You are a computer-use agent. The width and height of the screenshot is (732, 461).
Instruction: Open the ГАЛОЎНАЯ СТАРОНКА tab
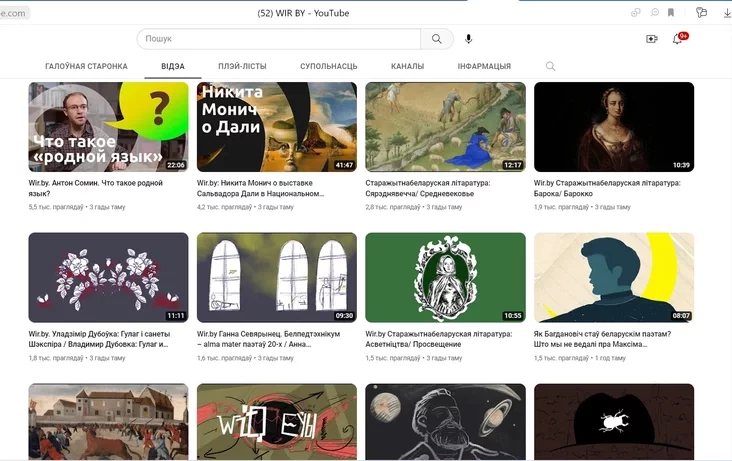click(86, 66)
